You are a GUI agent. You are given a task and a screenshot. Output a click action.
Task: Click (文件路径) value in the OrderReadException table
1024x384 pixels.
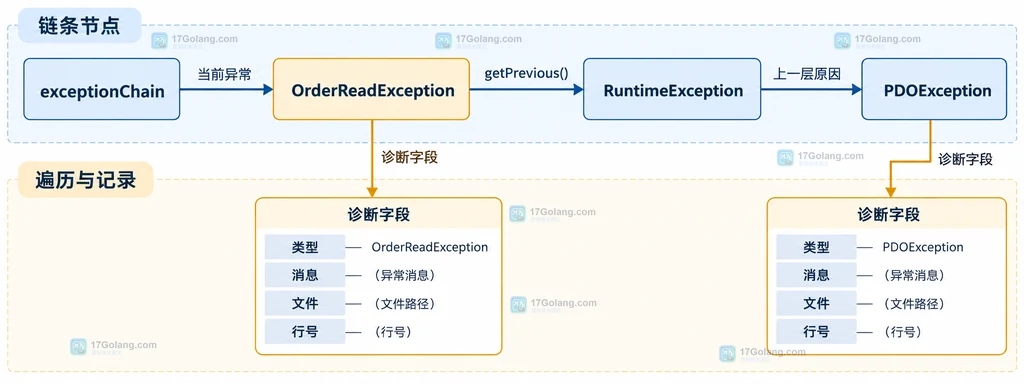pos(405,304)
